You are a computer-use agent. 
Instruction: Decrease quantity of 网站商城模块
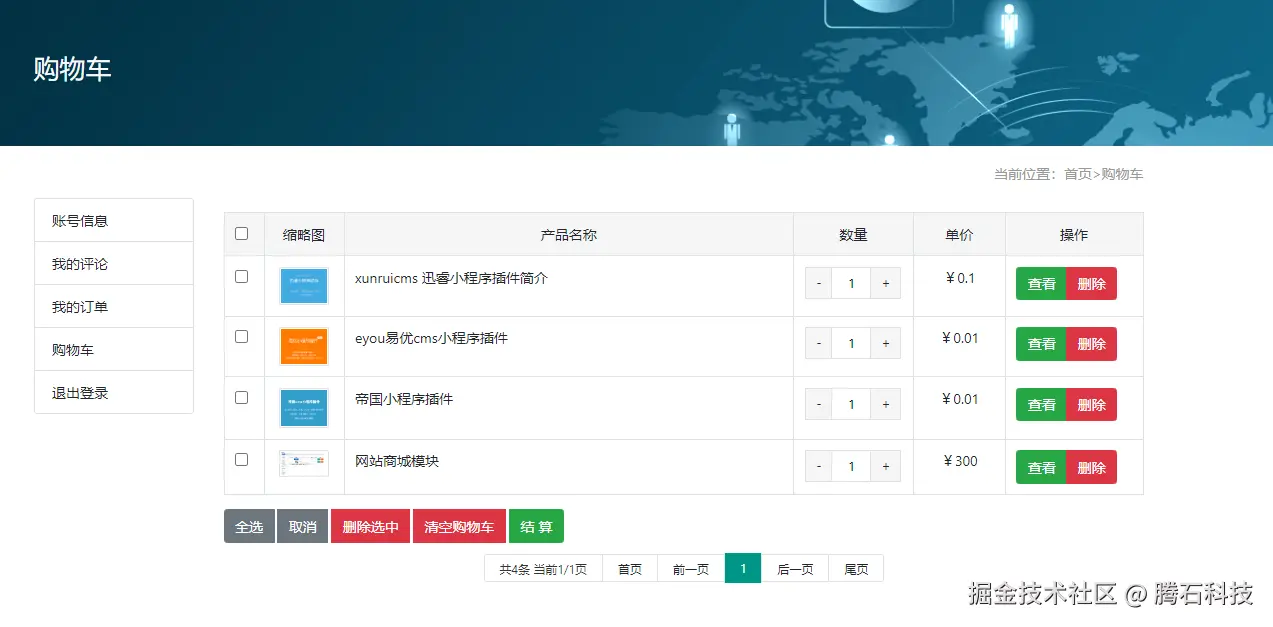pos(819,467)
